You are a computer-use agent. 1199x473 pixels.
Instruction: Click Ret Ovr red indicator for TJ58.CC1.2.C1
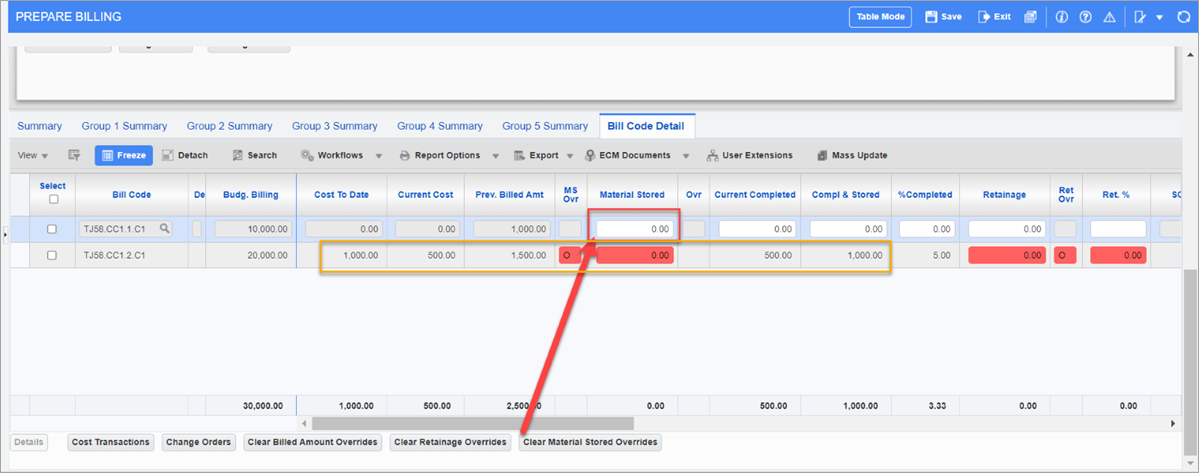tap(1065, 255)
